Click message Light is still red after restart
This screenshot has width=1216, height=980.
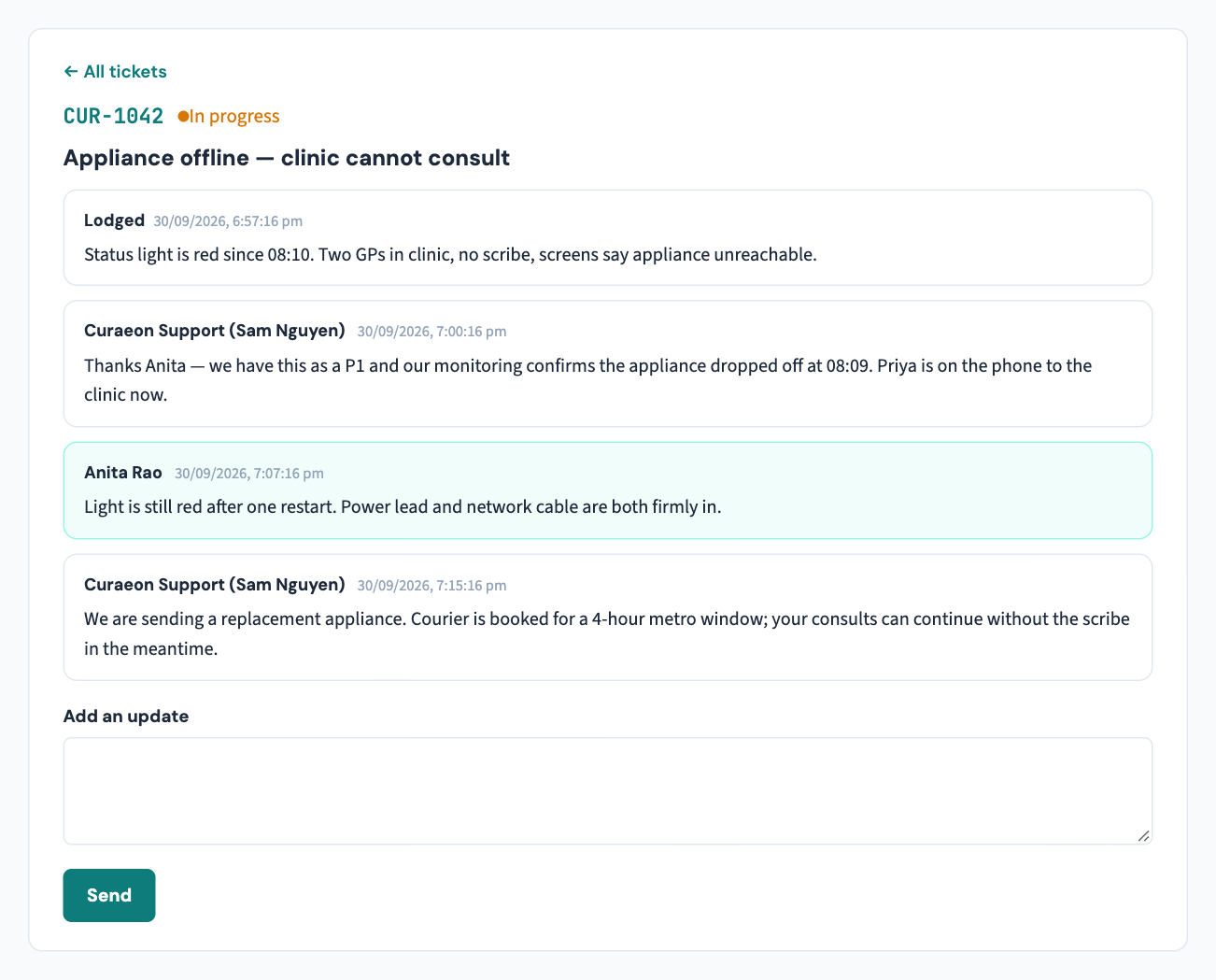[403, 507]
